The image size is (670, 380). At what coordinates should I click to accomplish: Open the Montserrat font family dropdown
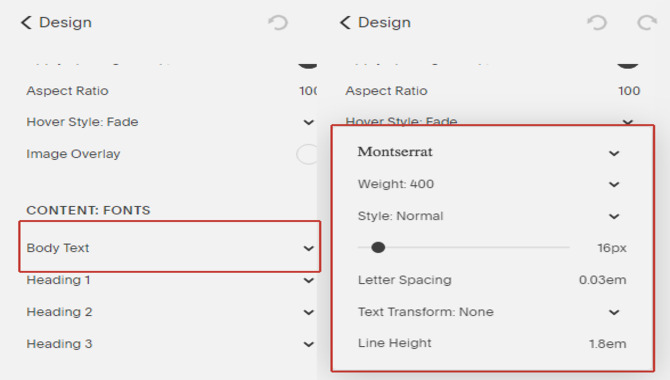pos(488,152)
